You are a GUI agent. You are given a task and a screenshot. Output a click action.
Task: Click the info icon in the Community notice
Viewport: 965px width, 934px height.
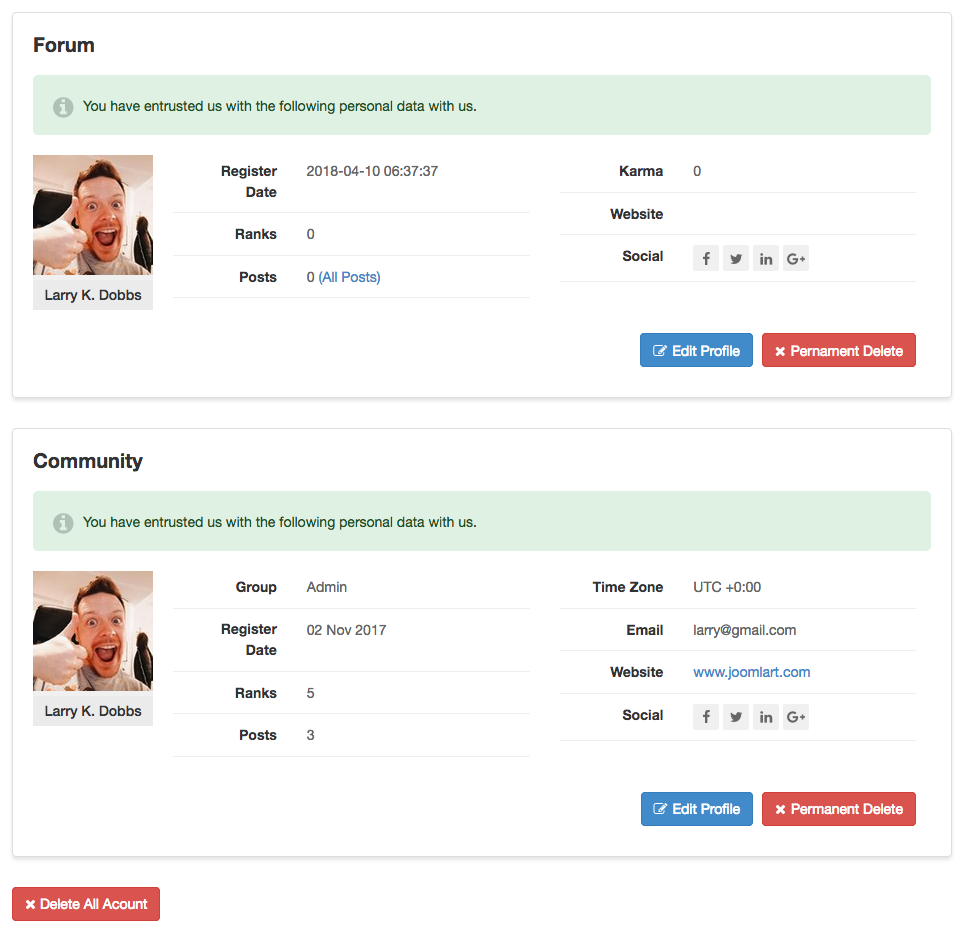click(63, 522)
